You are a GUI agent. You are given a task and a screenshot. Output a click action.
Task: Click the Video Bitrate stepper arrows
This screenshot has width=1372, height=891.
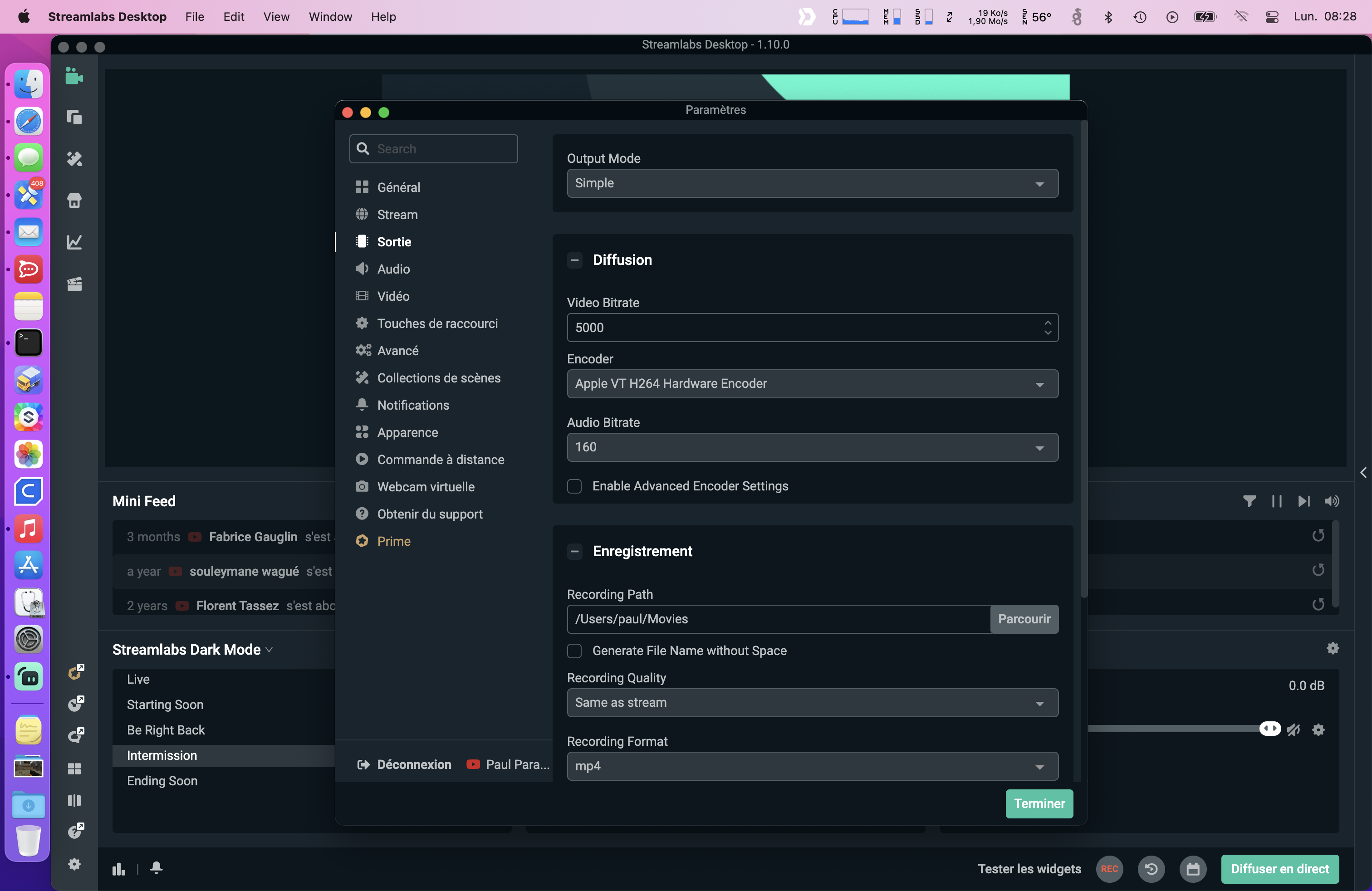pyautogui.click(x=1048, y=328)
